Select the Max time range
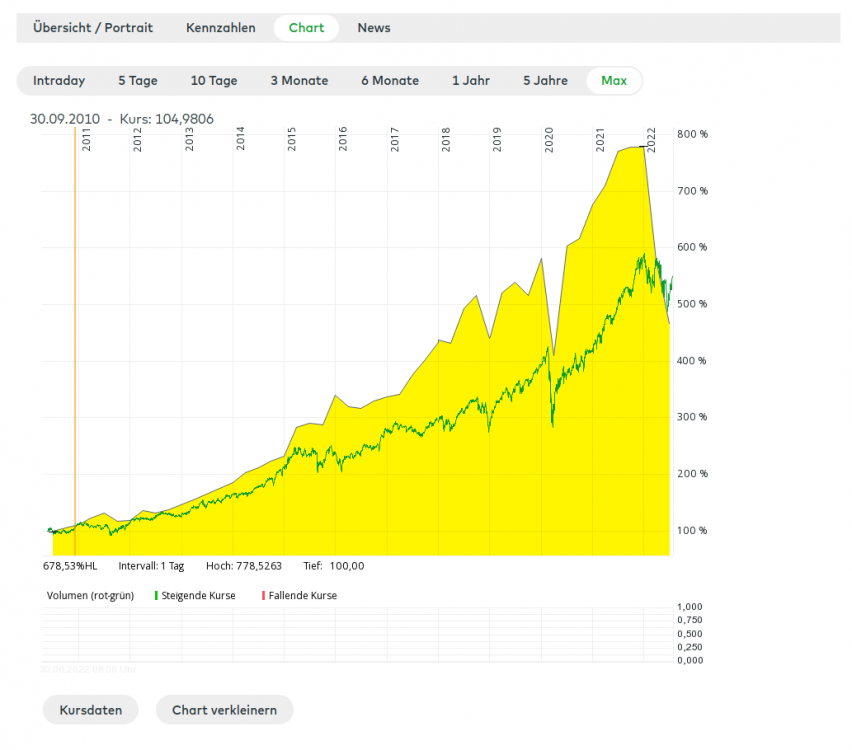Image resolution: width=852 pixels, height=750 pixels. pos(614,81)
